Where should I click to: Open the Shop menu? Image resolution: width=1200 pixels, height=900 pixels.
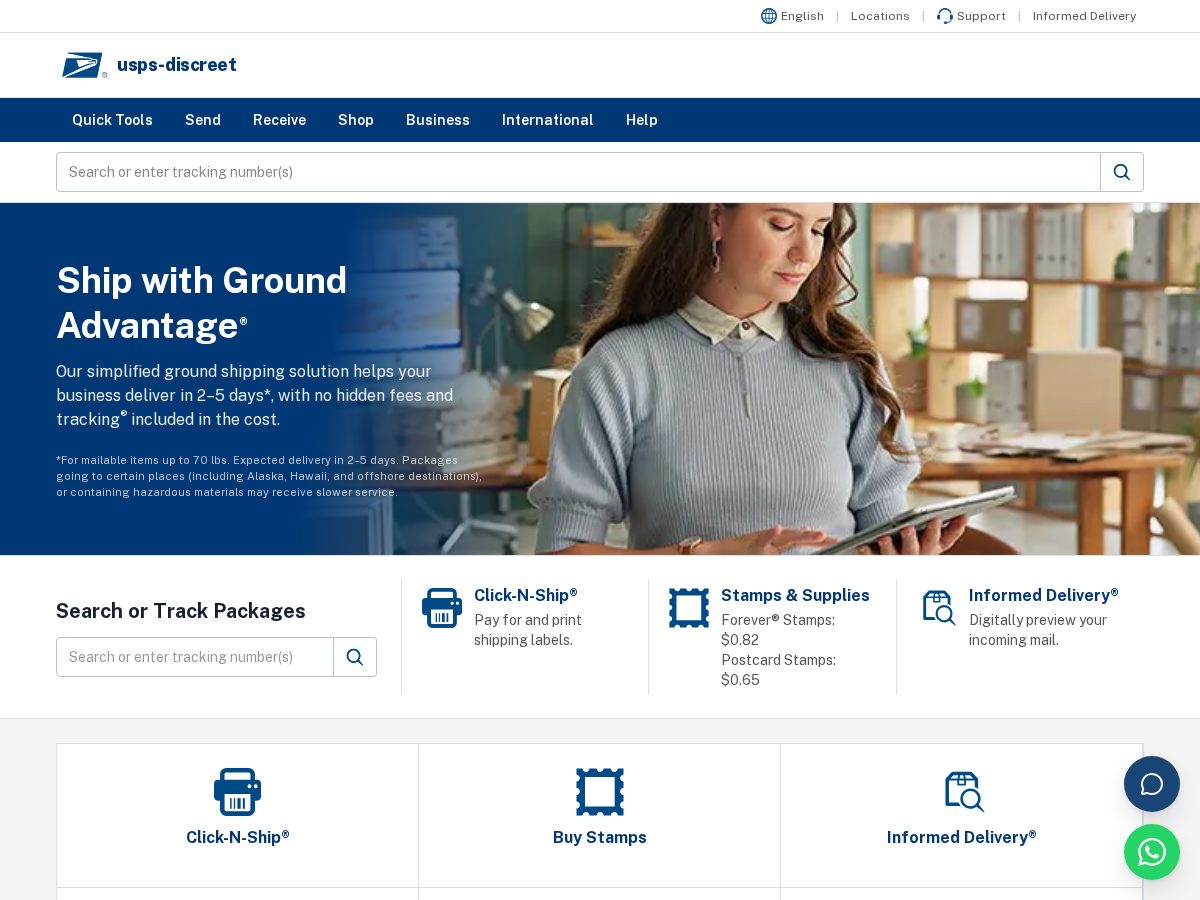[x=356, y=120]
